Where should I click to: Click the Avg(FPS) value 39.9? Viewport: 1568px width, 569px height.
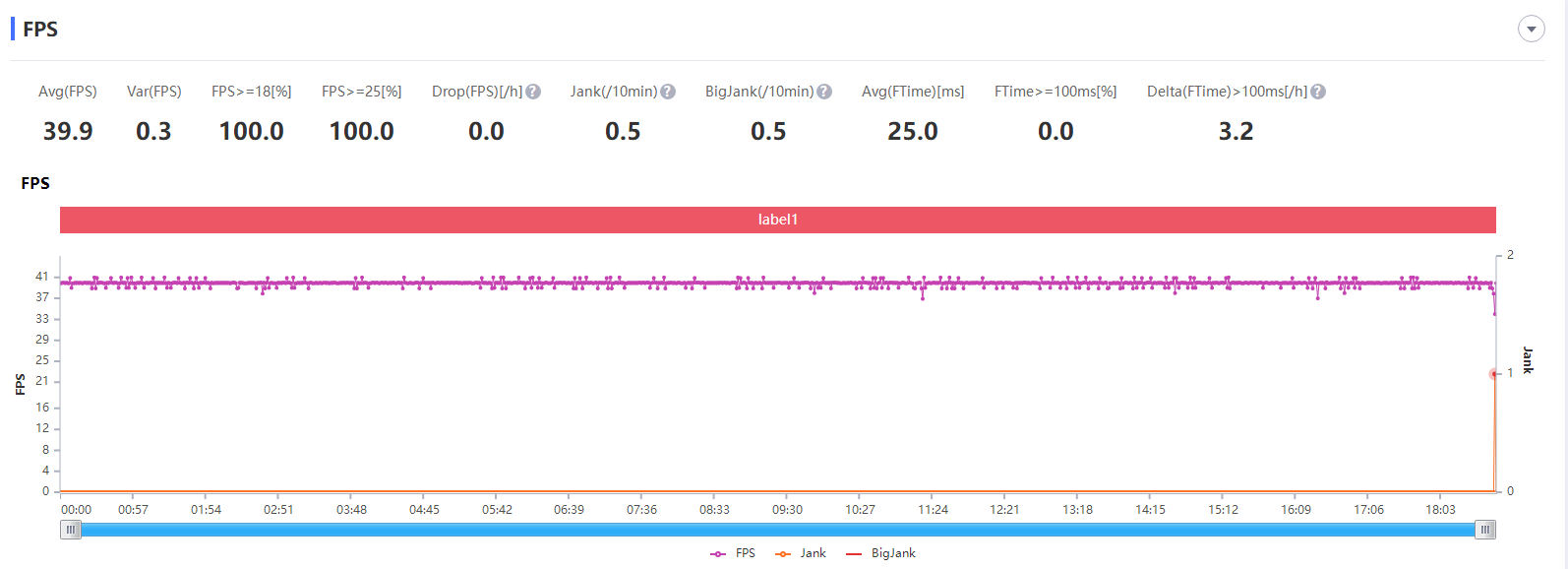tap(68, 131)
